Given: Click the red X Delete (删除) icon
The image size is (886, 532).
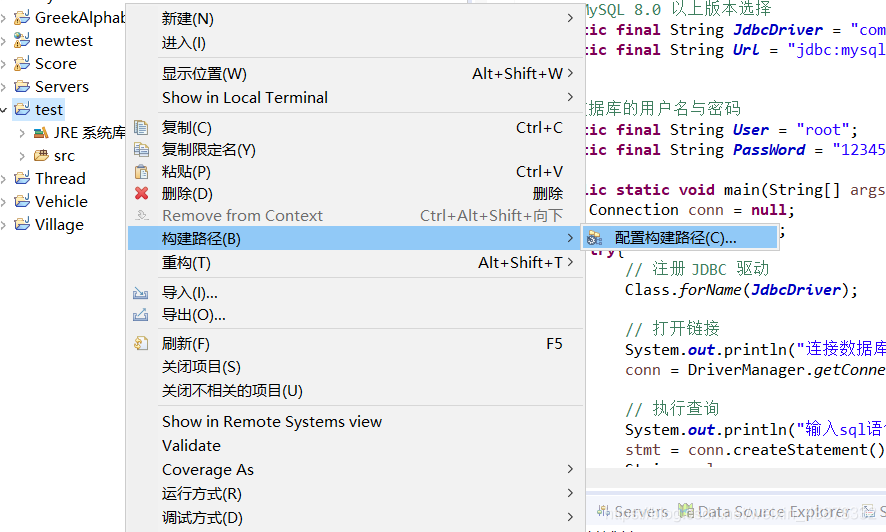Looking at the screenshot, I should (x=141, y=194).
